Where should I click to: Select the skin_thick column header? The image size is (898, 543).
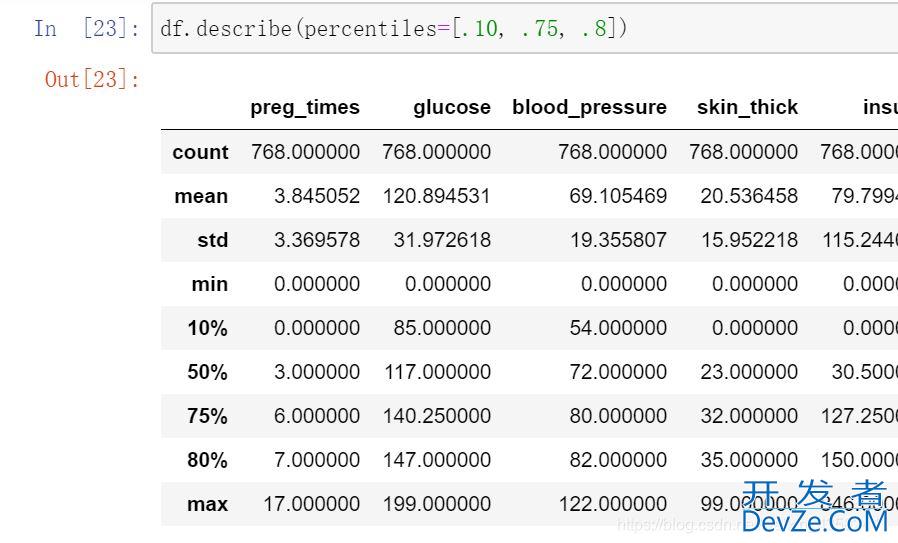point(747,107)
